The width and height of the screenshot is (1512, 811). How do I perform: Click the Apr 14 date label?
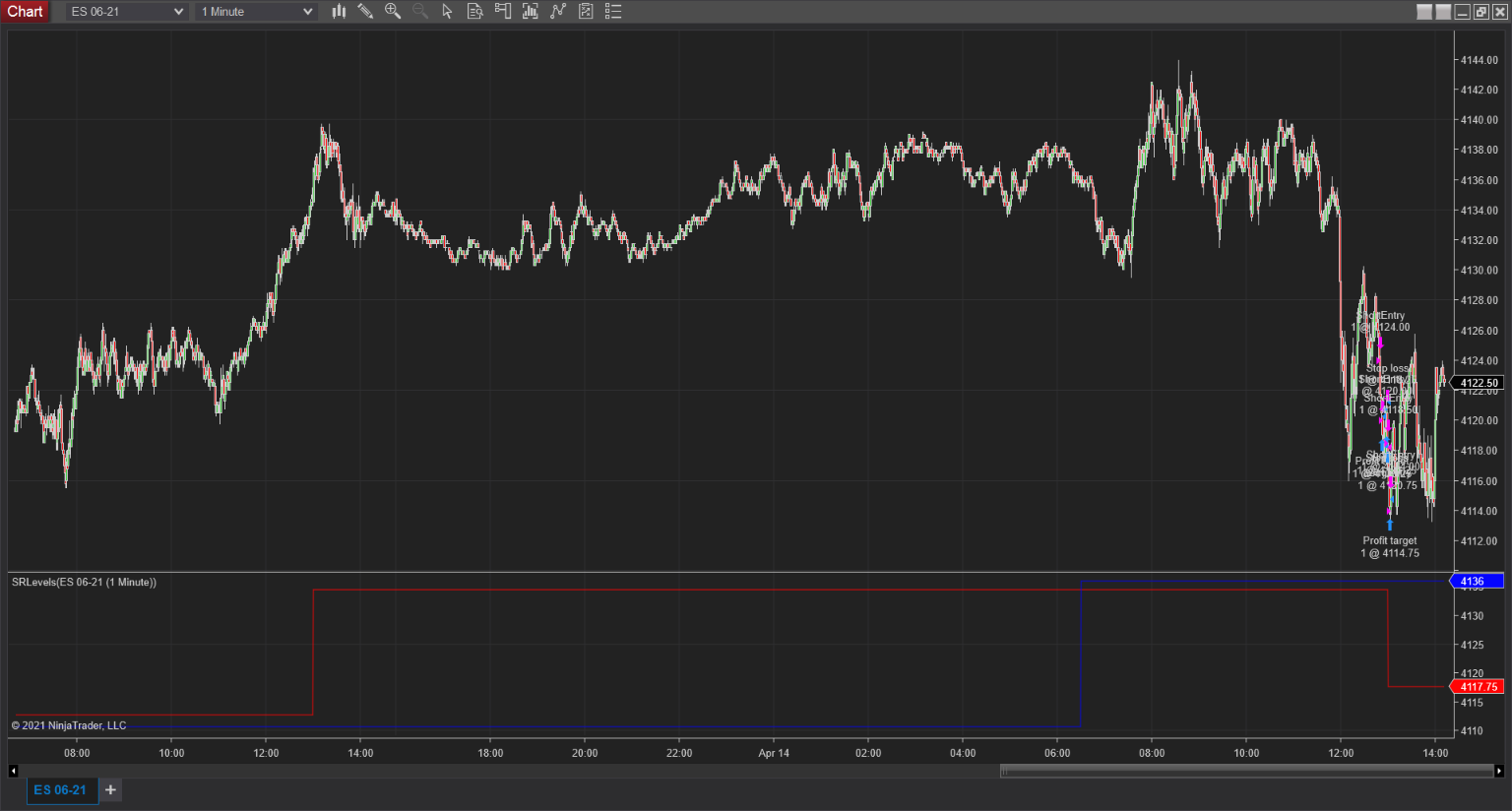[774, 753]
